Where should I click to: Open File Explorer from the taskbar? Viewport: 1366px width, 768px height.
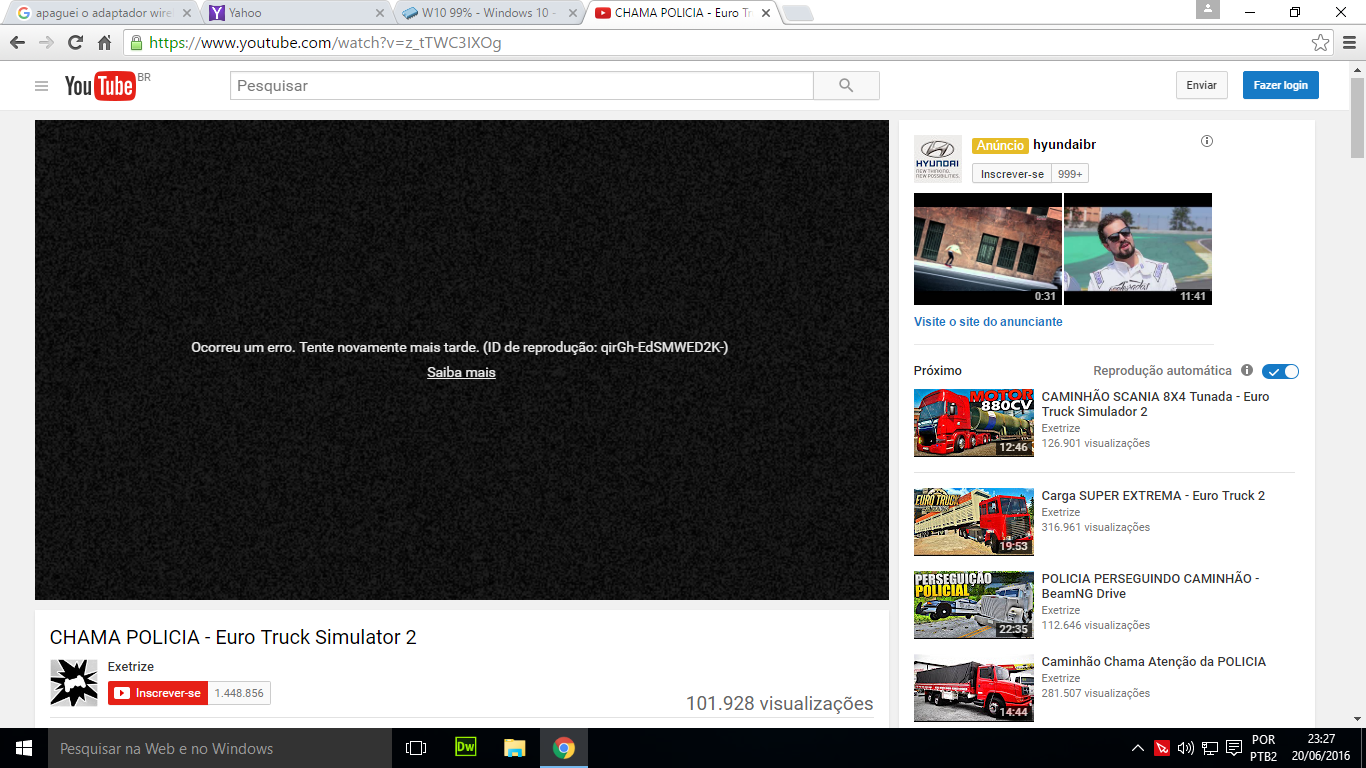click(x=514, y=748)
